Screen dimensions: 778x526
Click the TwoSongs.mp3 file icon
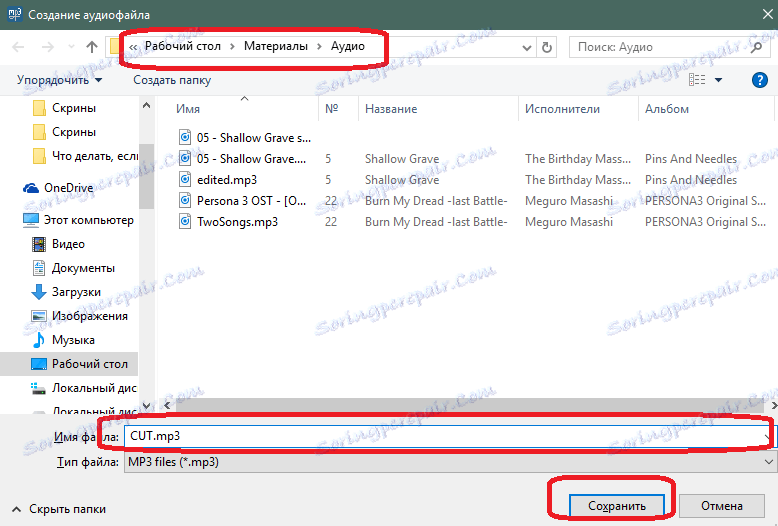(x=185, y=221)
